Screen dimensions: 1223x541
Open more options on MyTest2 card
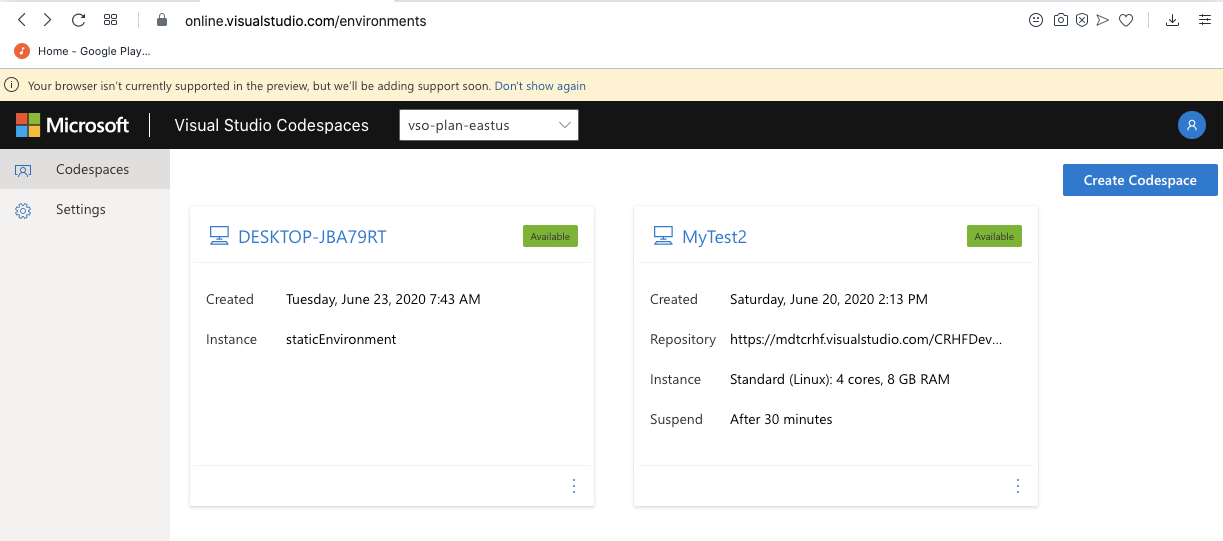(x=1018, y=486)
